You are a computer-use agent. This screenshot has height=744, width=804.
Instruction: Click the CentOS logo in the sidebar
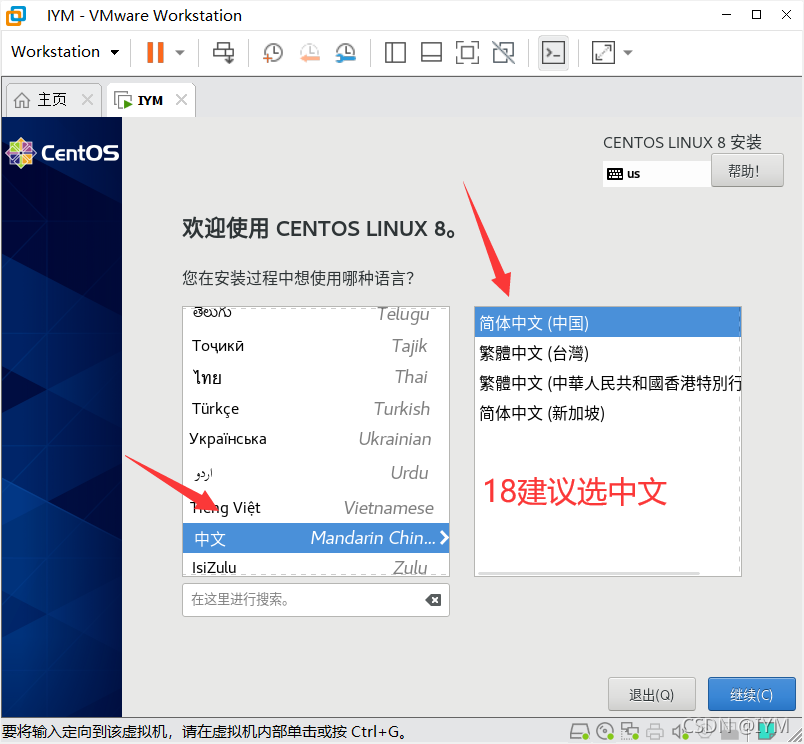[62, 152]
